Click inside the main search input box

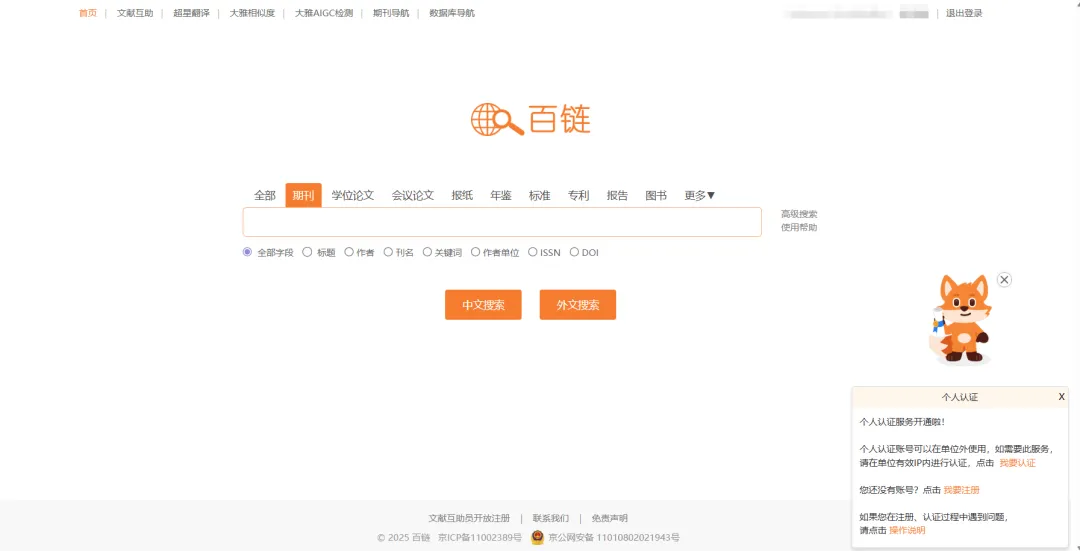501,222
